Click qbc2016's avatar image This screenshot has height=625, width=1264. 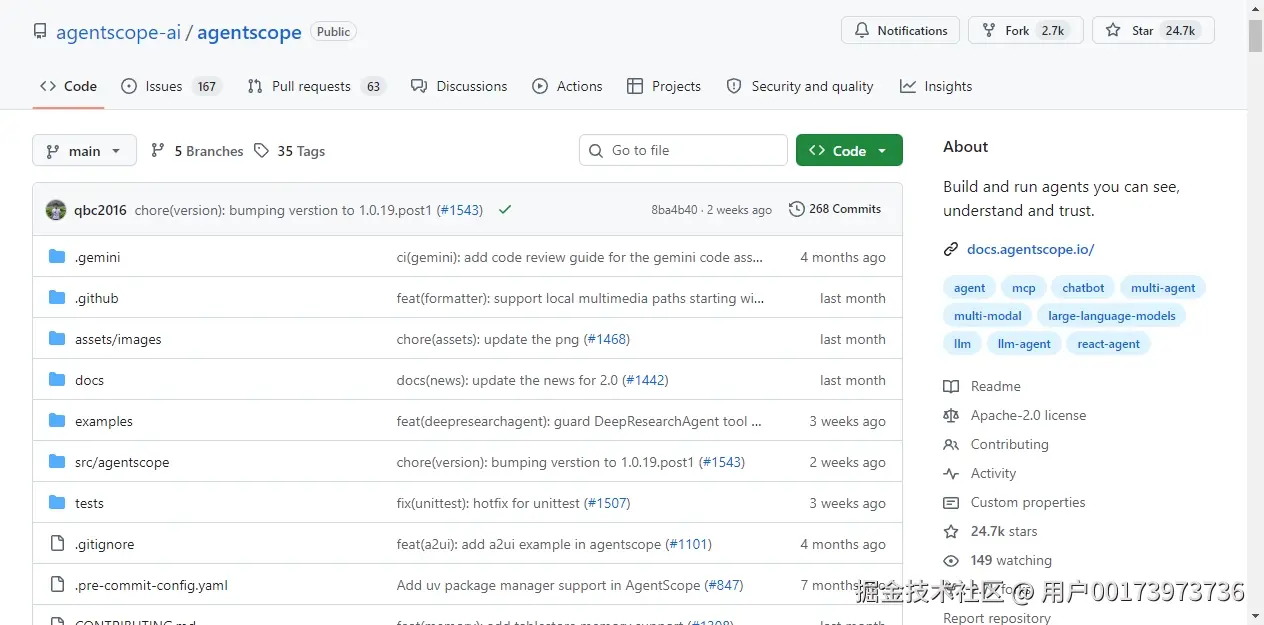point(56,210)
